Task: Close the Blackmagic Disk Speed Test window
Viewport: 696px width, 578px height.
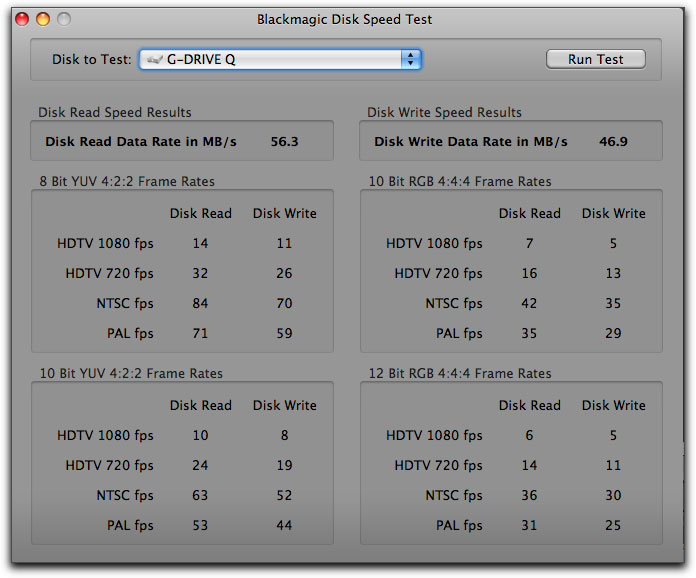Action: (23, 19)
